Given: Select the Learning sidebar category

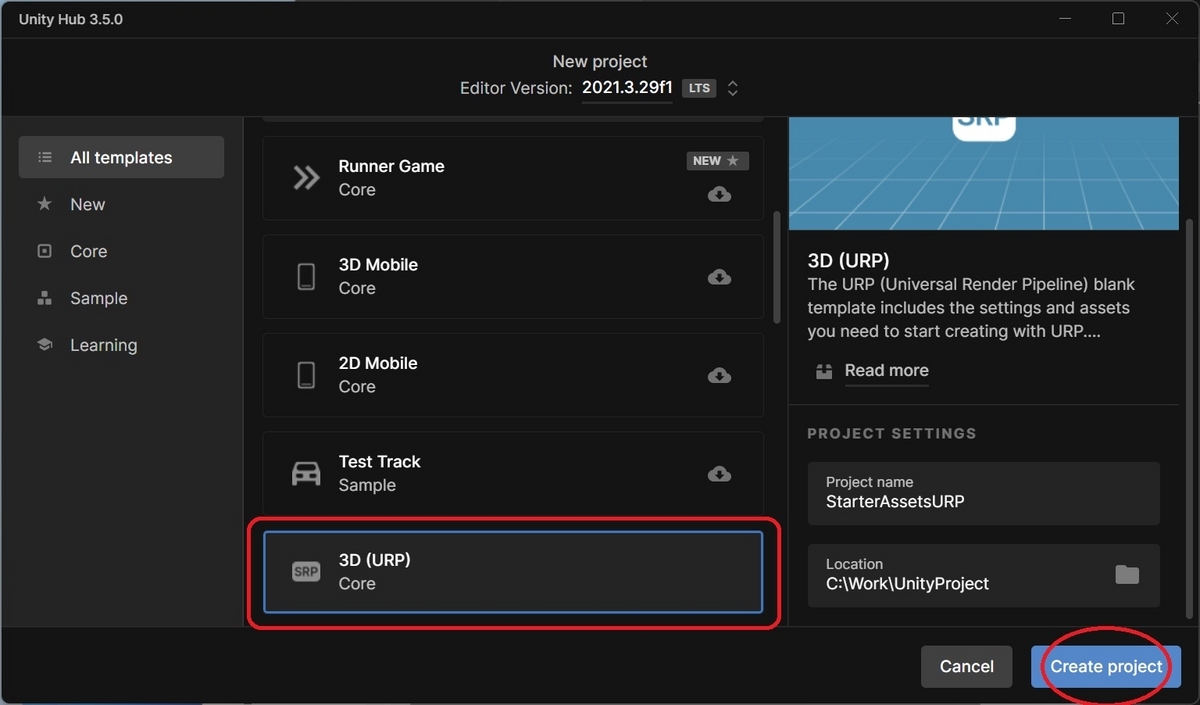Looking at the screenshot, I should point(103,344).
